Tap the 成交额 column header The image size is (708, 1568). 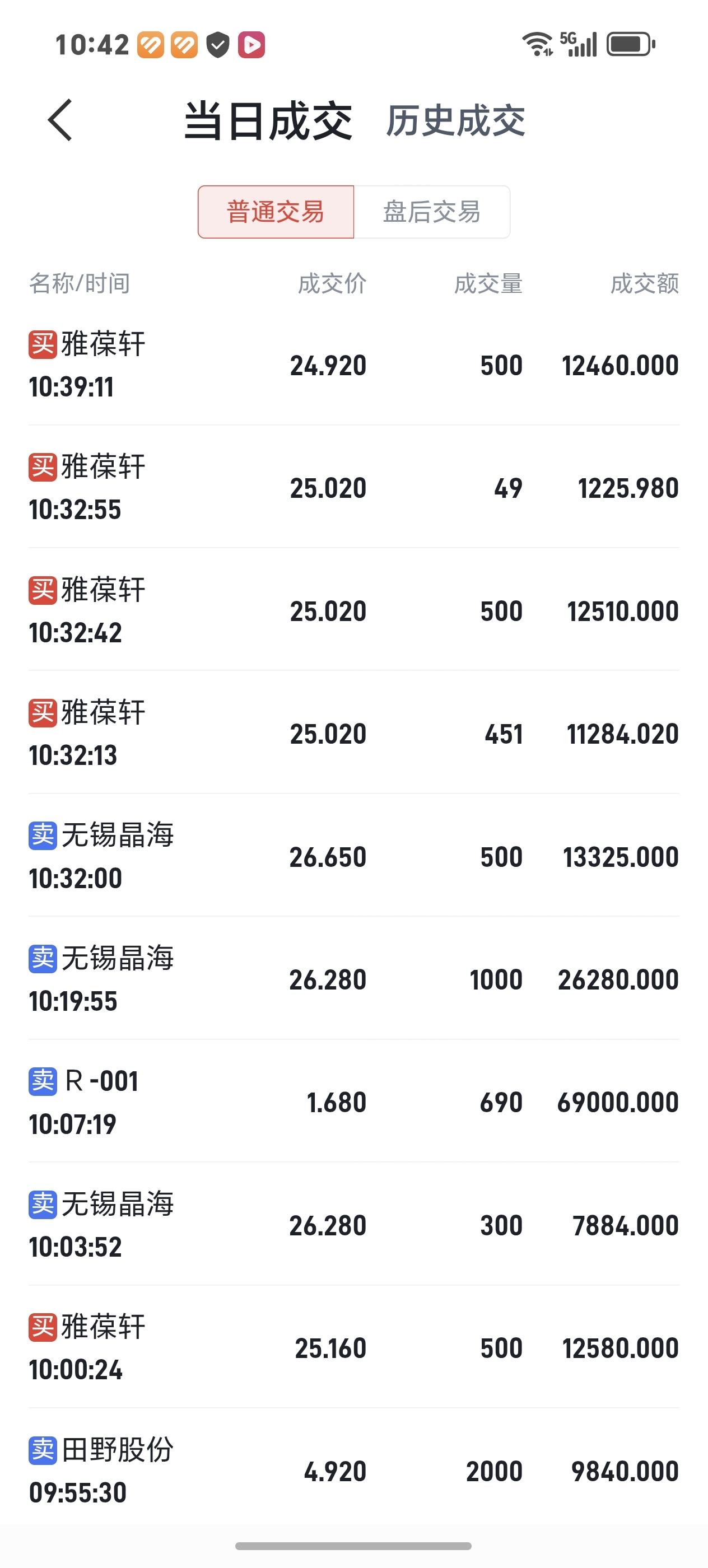(x=644, y=284)
